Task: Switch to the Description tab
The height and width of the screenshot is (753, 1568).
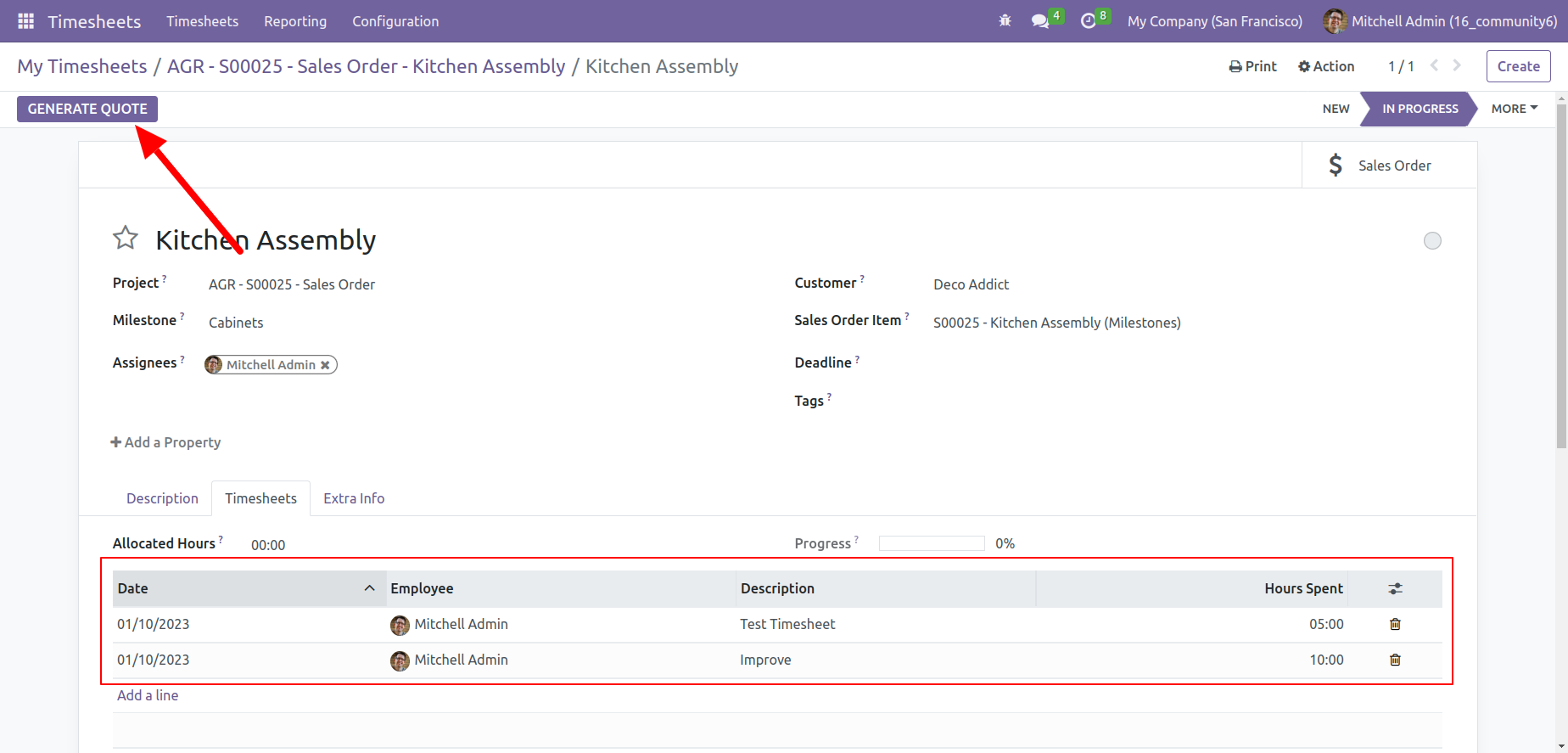Action: [162, 498]
